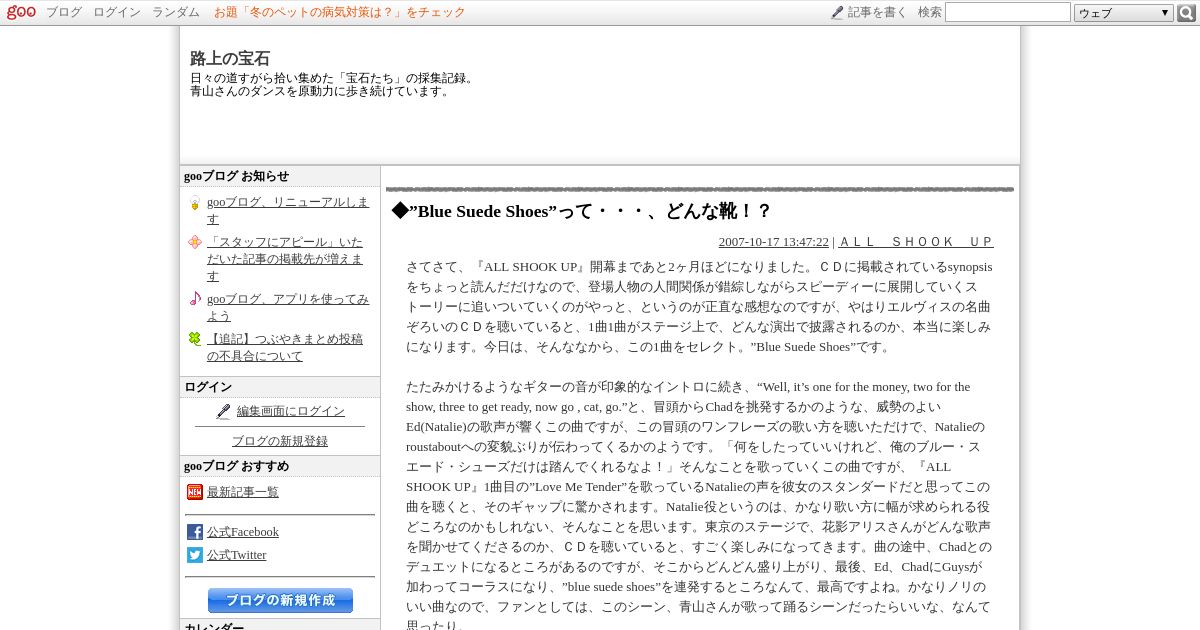Click the ログイン sidebar section header

pyautogui.click(x=280, y=387)
